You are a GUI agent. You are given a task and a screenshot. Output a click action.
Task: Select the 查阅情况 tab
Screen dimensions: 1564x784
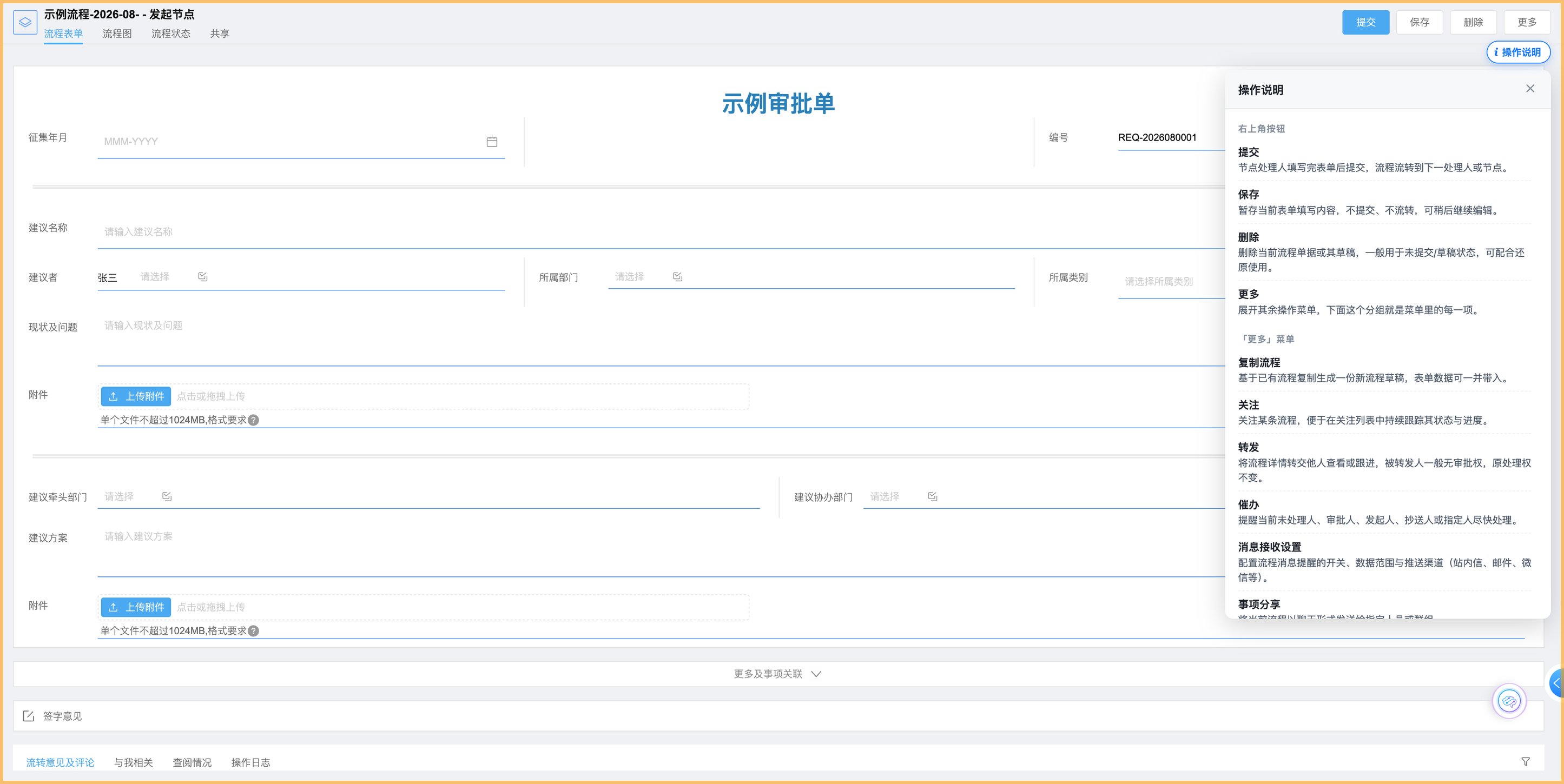(x=192, y=762)
